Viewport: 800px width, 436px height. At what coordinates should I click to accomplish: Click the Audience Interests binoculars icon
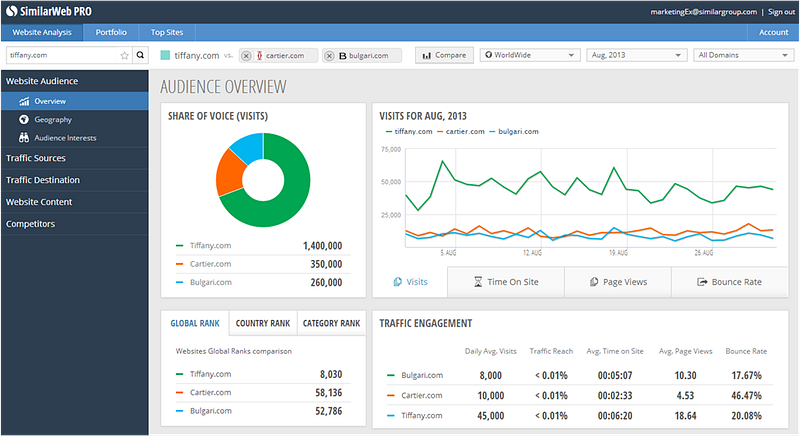23,138
